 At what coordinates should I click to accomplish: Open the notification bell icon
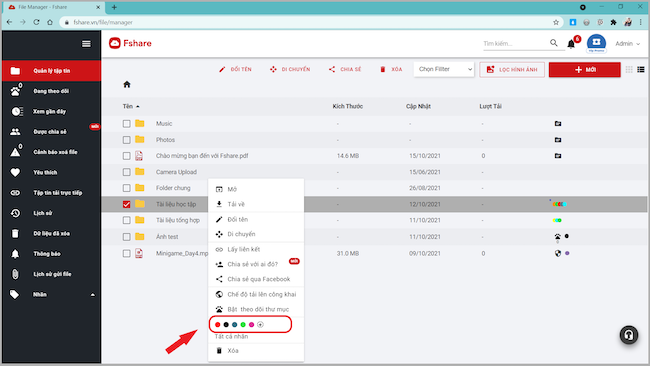[x=571, y=44]
